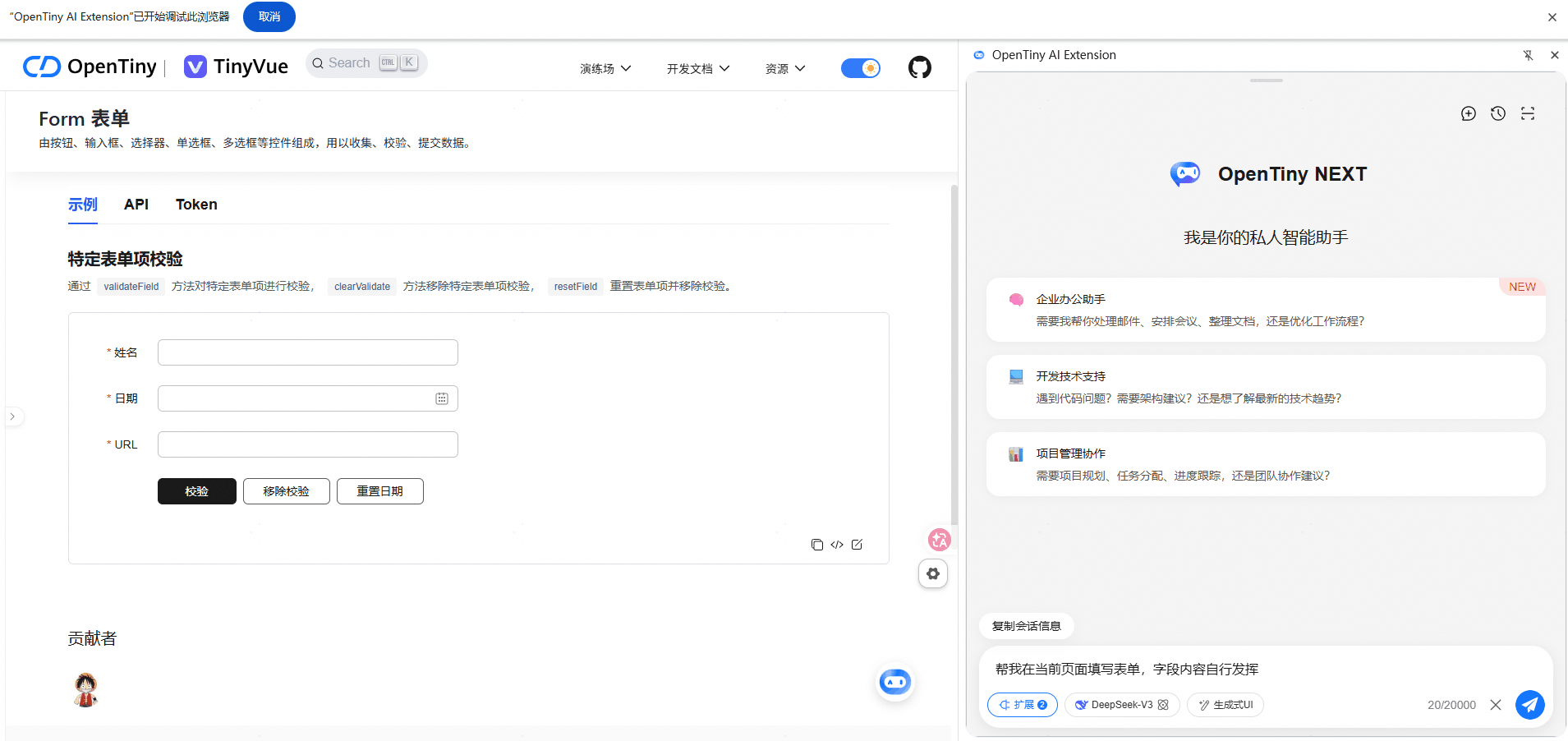This screenshot has height=741, width=1568.
Task: Copy the demo code with the copy icon
Action: (817, 545)
